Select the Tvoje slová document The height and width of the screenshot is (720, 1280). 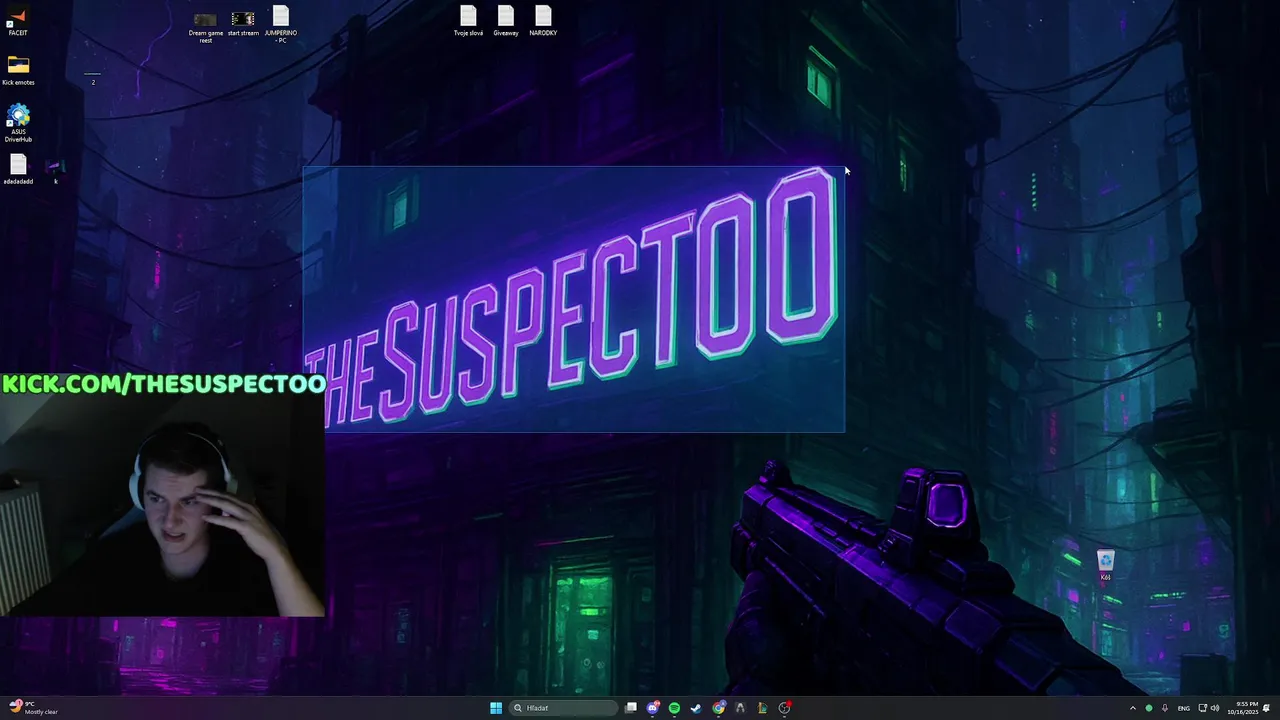[x=468, y=21]
